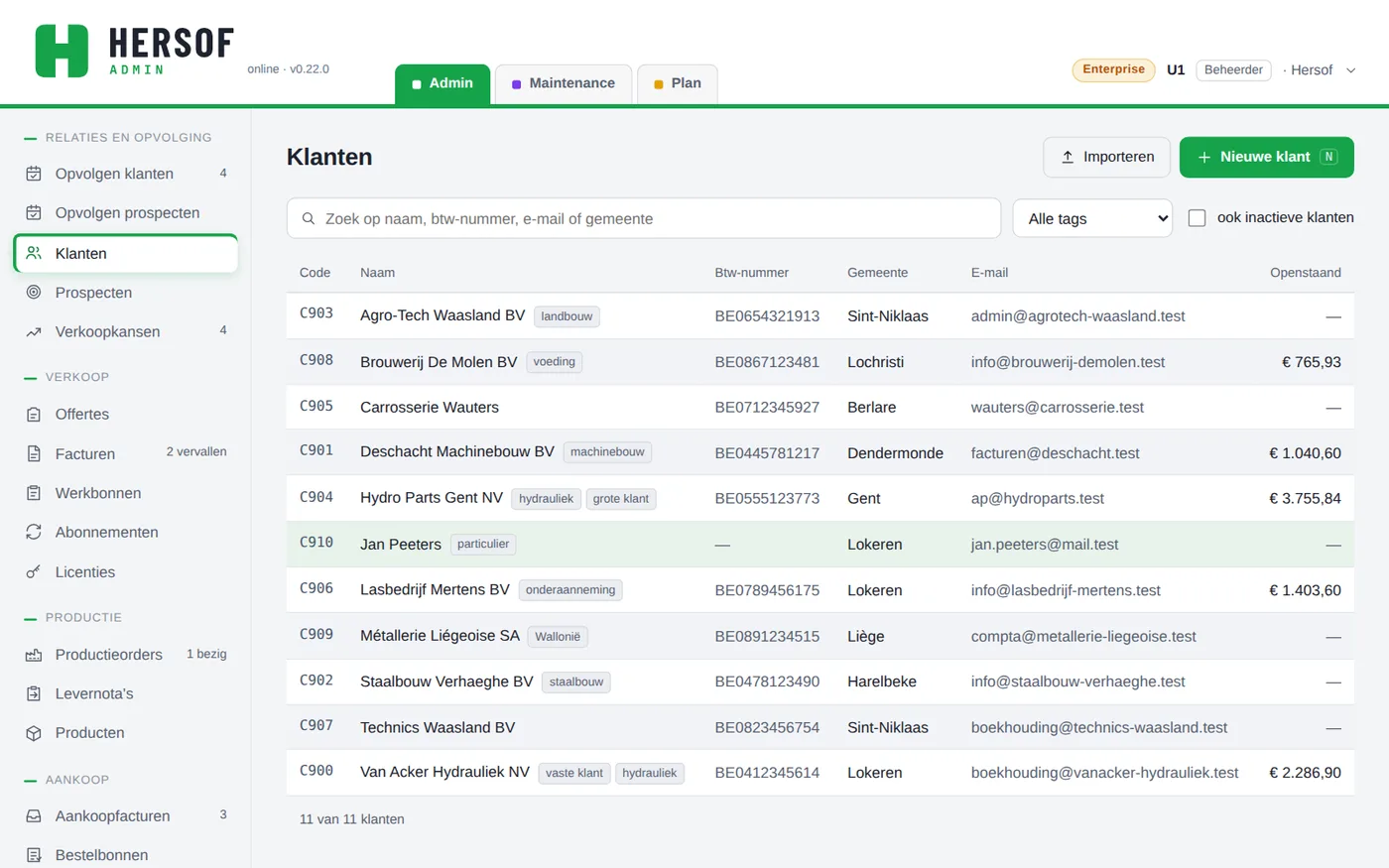This screenshot has height=868, width=1389.
Task: Click the Aankoopfacturen inbox icon
Action: pos(34,816)
